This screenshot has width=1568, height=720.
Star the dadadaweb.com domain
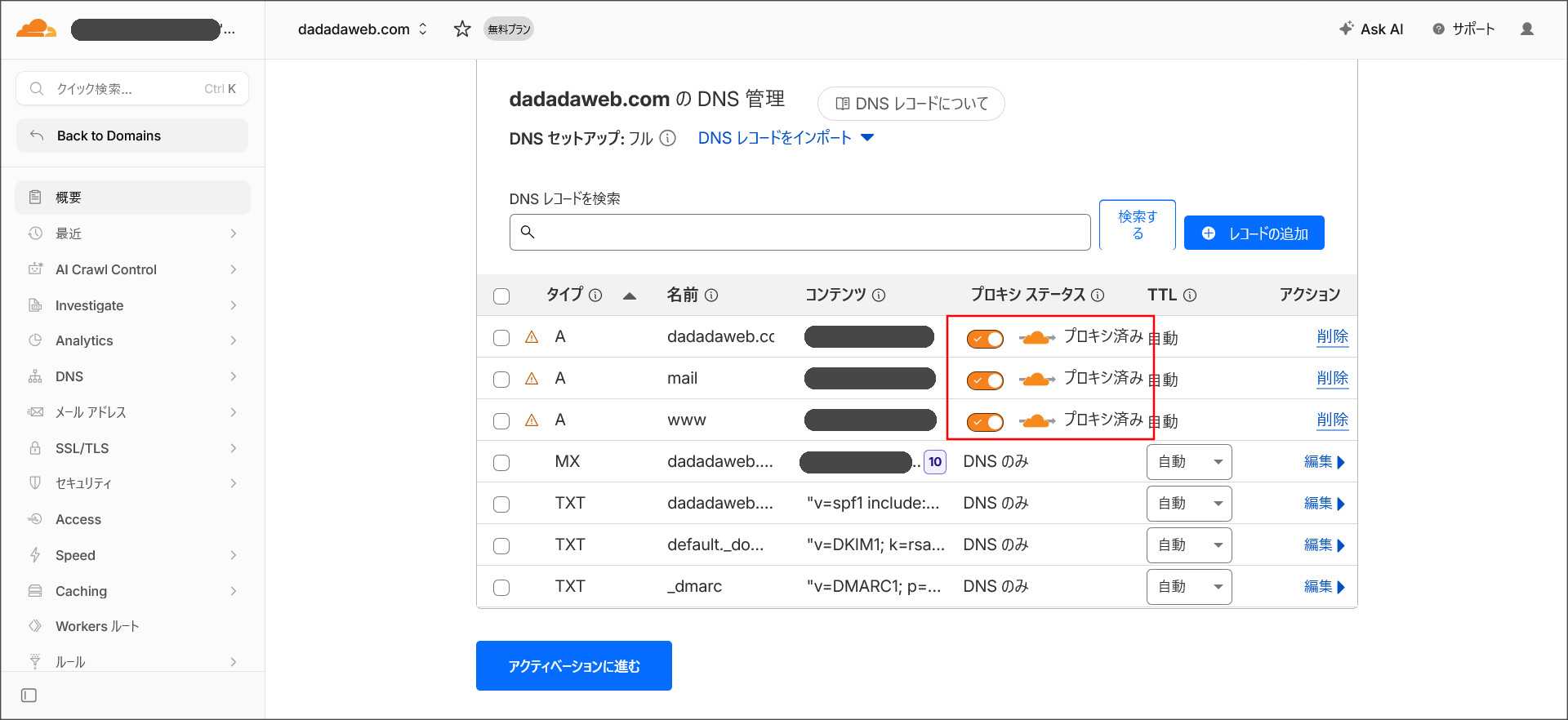click(x=462, y=29)
